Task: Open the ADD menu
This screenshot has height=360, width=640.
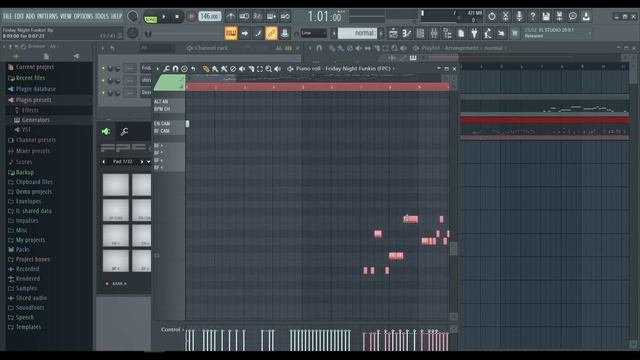Action: click(30, 16)
